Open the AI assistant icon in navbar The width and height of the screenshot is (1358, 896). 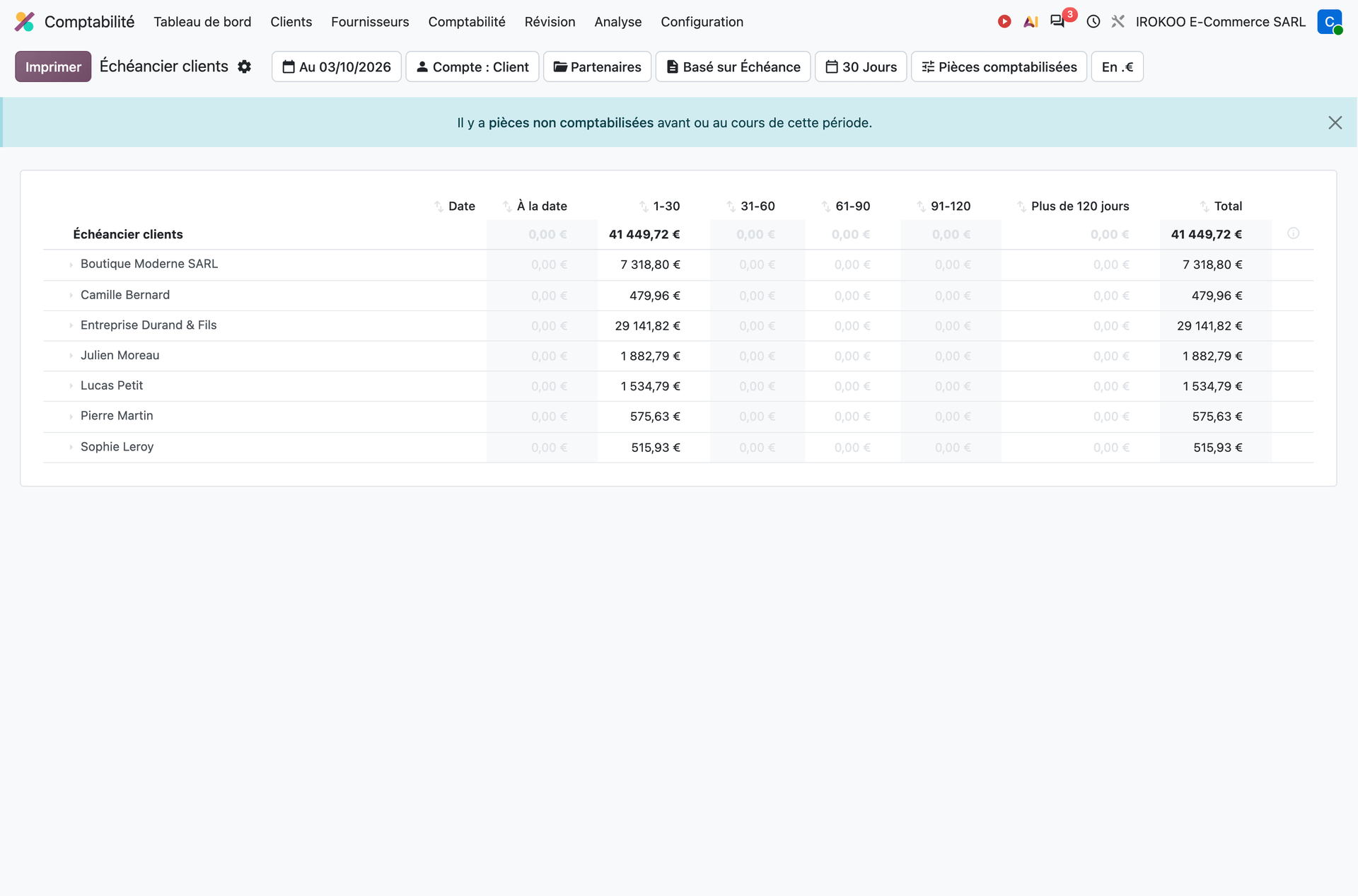(1031, 22)
